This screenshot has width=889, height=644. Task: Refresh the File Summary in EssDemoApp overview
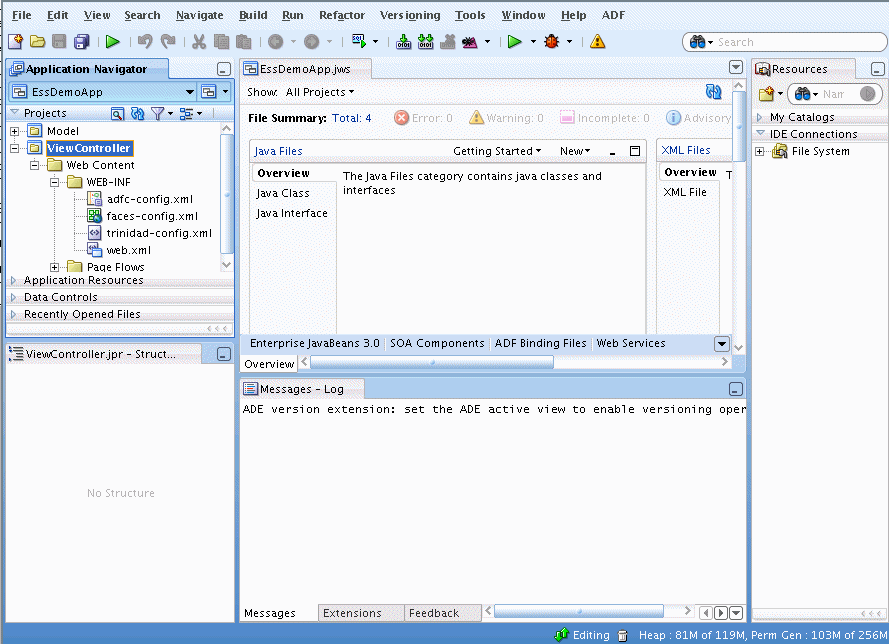[x=713, y=91]
